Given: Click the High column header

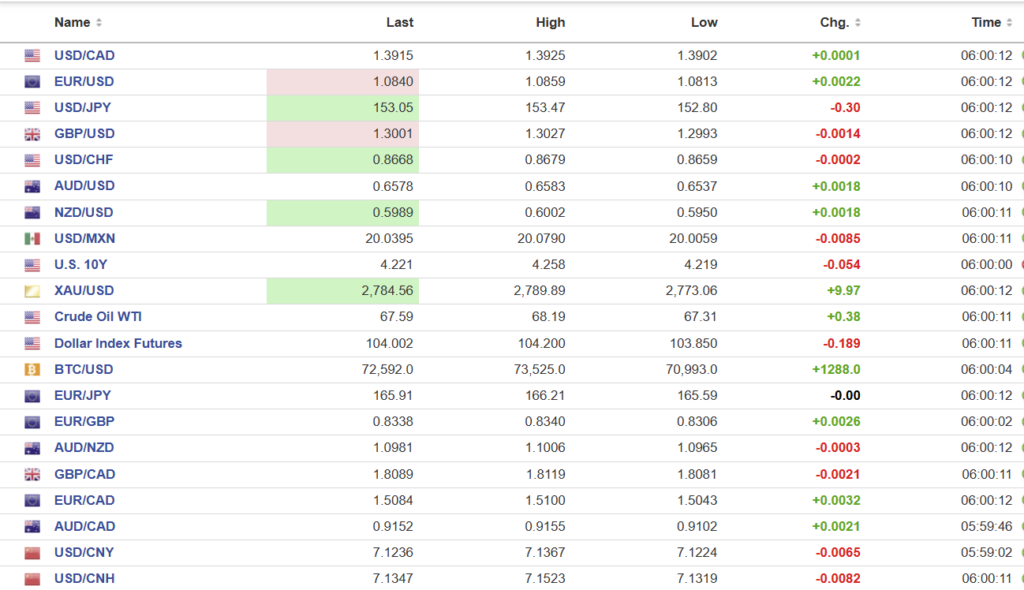Looking at the screenshot, I should pos(550,22).
